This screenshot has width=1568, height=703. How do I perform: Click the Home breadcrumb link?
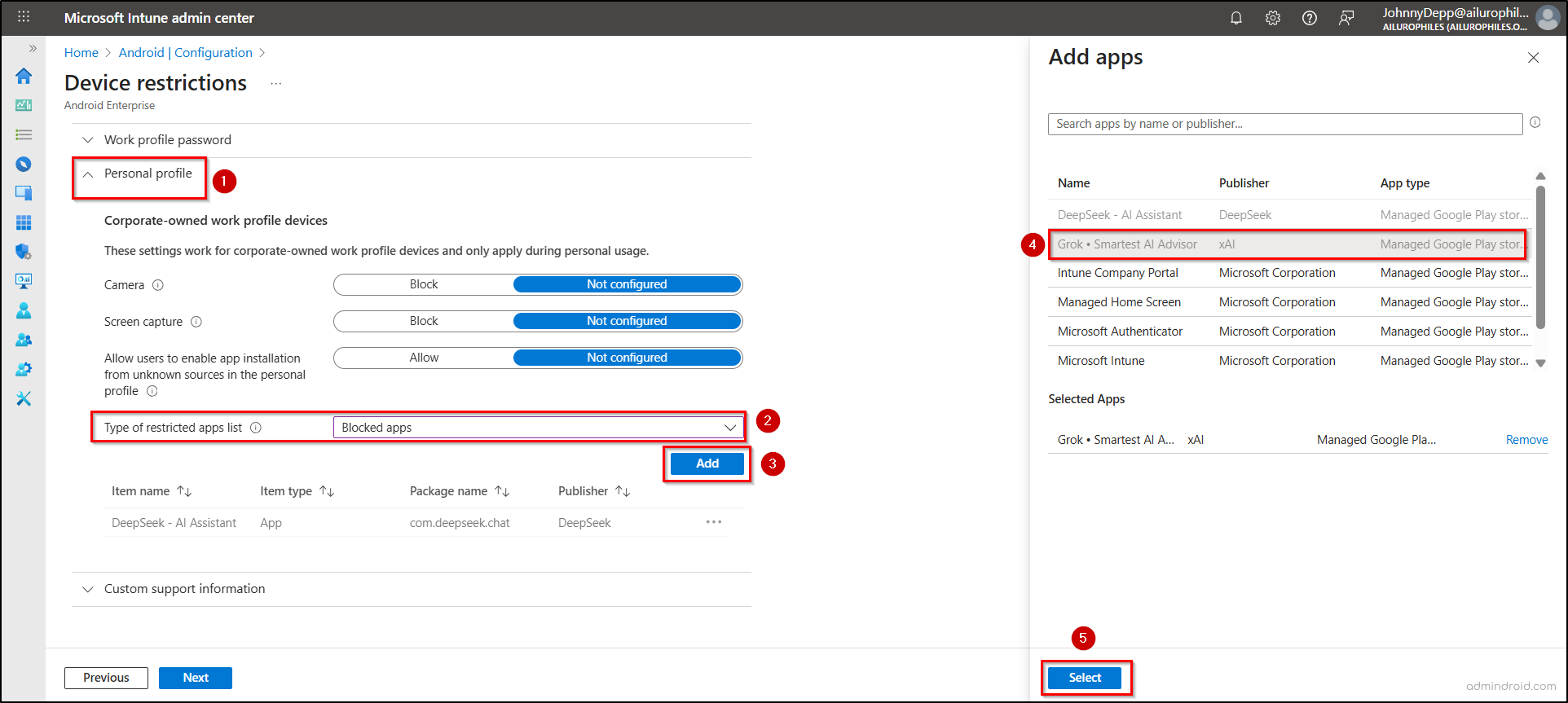(81, 53)
